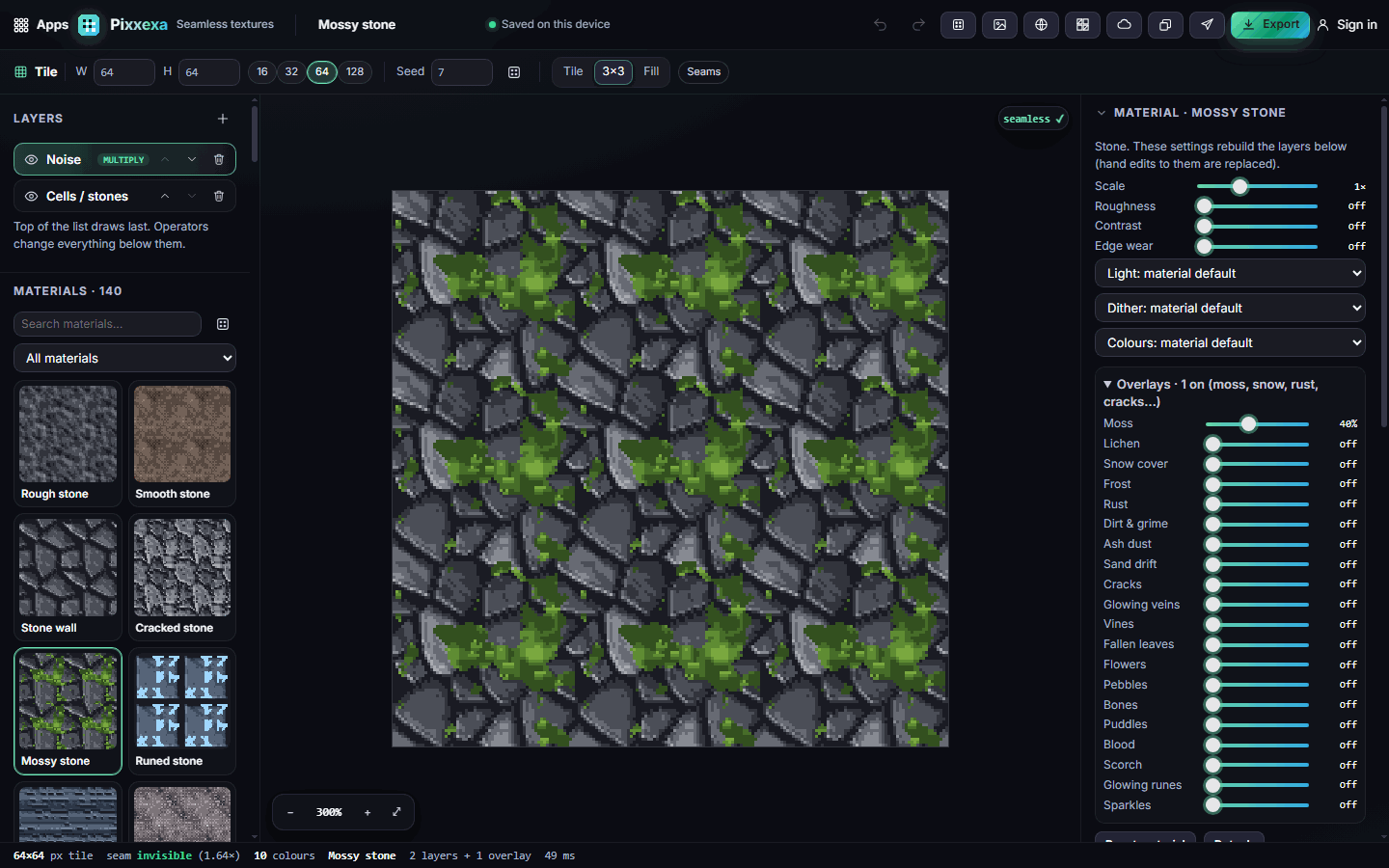Image resolution: width=1389 pixels, height=868 pixels.
Task: Toggle the Seams overlay button
Action: (x=704, y=72)
